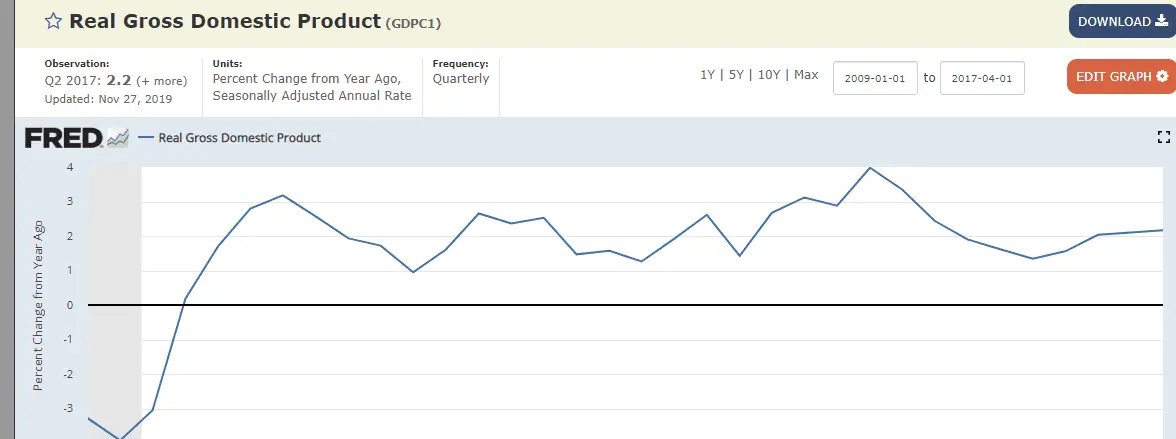
Task: Click the Real Gross Domestic Product heading
Action: coord(226,21)
